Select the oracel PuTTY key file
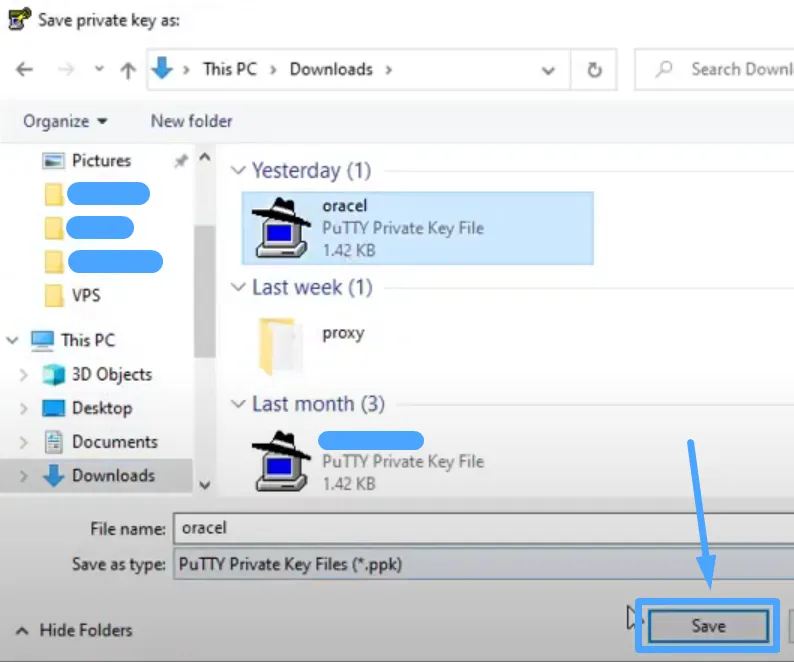The image size is (794, 662). point(418,228)
